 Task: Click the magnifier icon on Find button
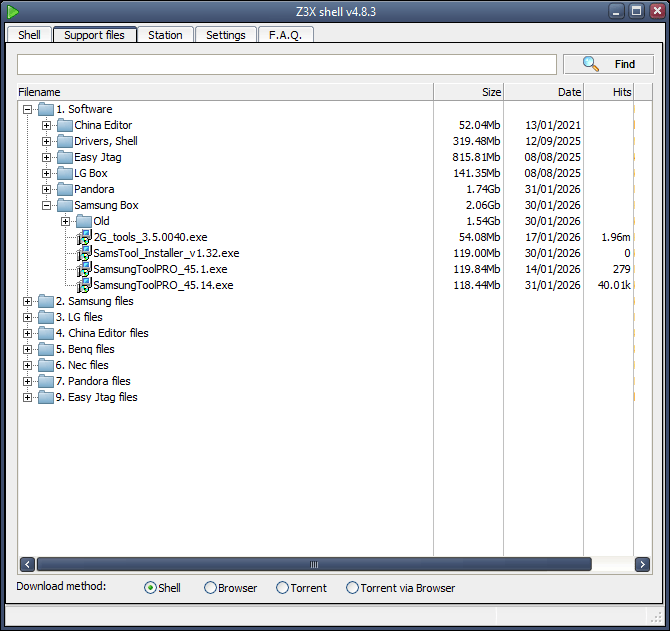(591, 64)
